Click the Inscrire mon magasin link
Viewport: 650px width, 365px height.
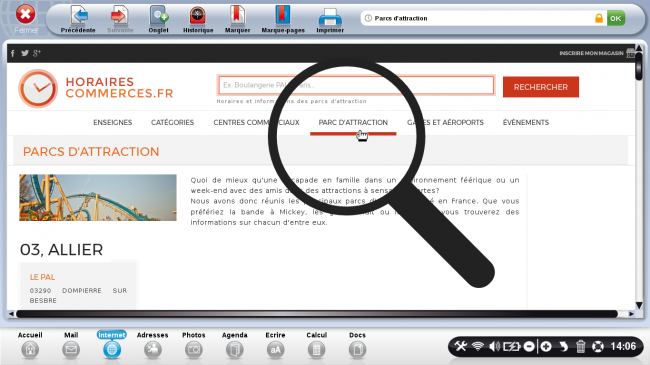[591, 53]
